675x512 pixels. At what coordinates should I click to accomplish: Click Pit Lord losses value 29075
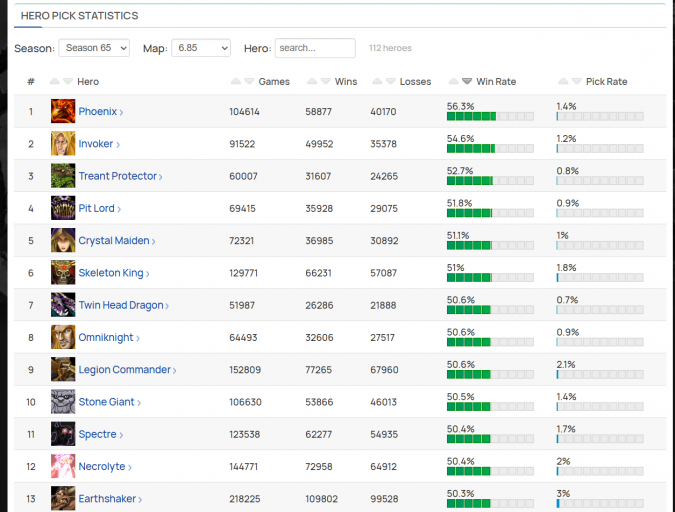(384, 209)
